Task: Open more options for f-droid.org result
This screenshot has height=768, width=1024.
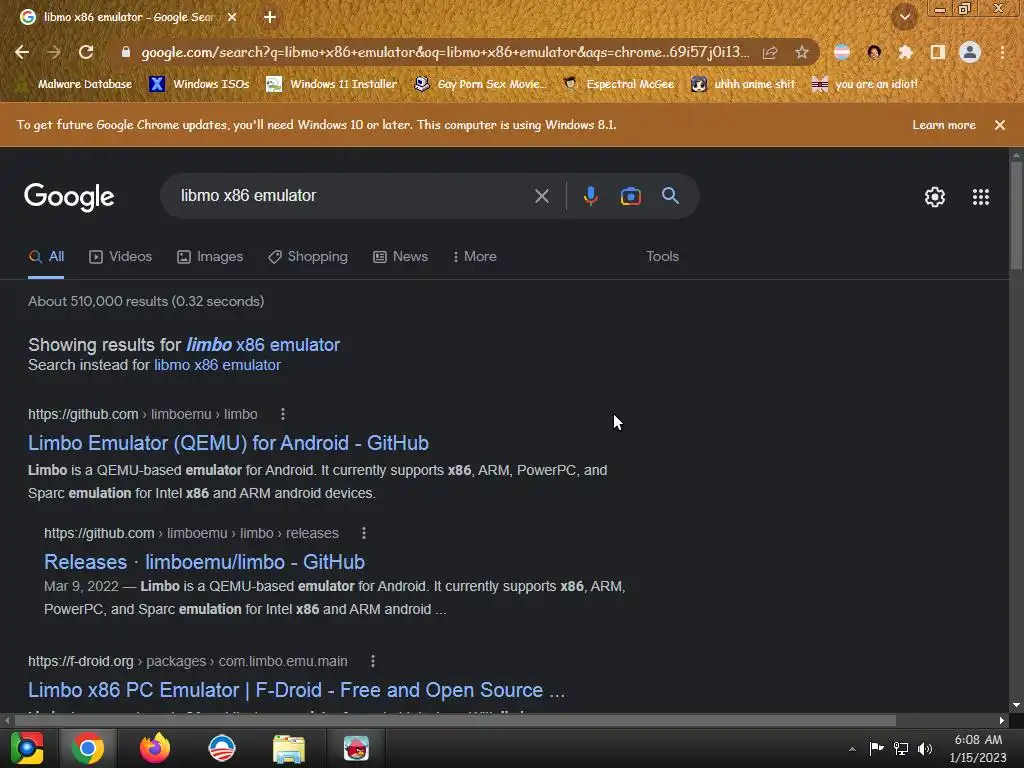Action: point(373,661)
